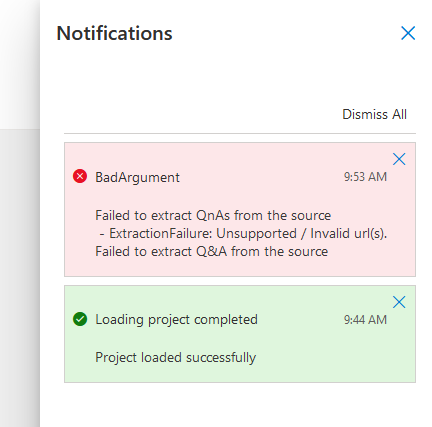
Task: Click empty space below notifications list
Action: tap(240, 405)
